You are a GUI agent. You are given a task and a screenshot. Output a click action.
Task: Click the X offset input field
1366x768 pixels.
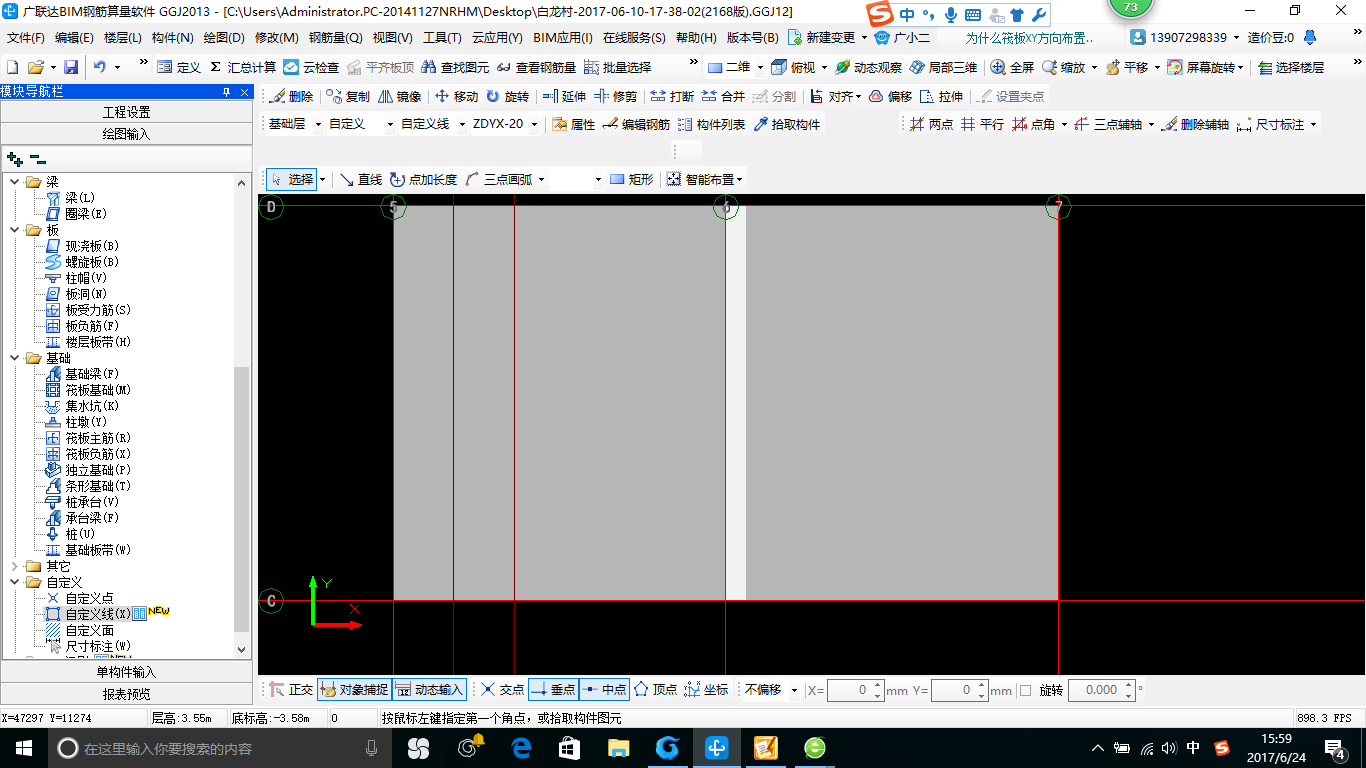pos(851,690)
